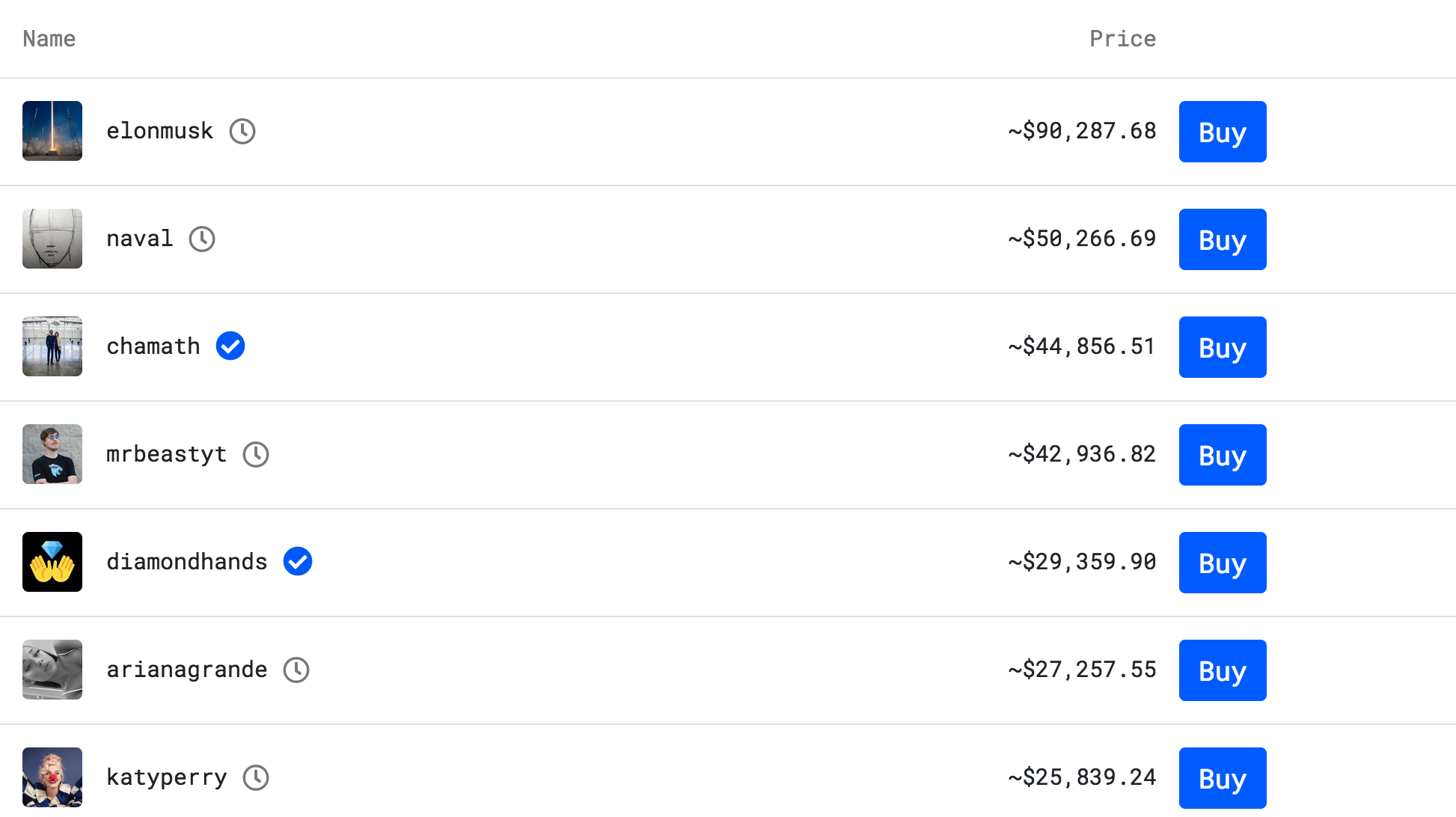
Task: Click the Price column header
Action: click(x=1122, y=39)
